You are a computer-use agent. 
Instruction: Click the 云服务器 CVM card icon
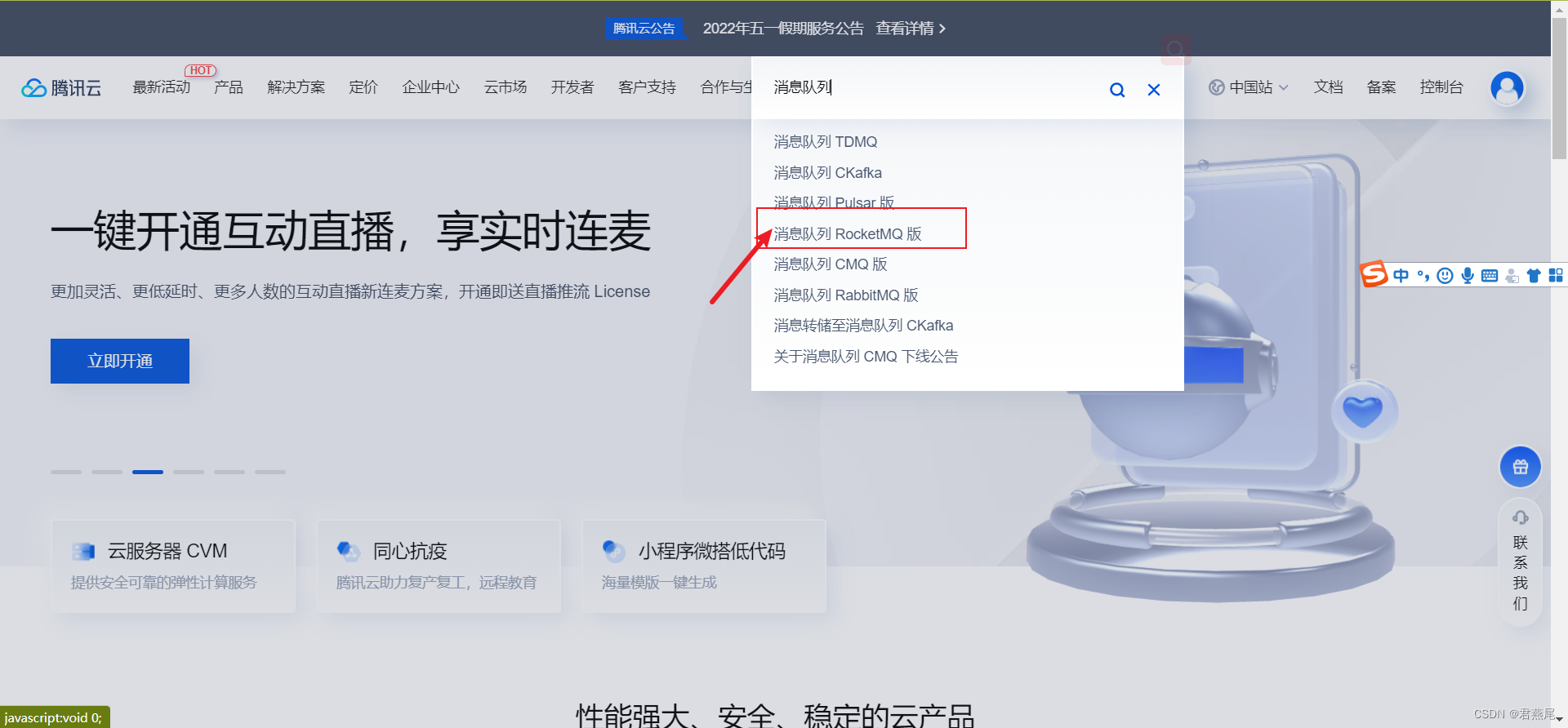(x=83, y=552)
